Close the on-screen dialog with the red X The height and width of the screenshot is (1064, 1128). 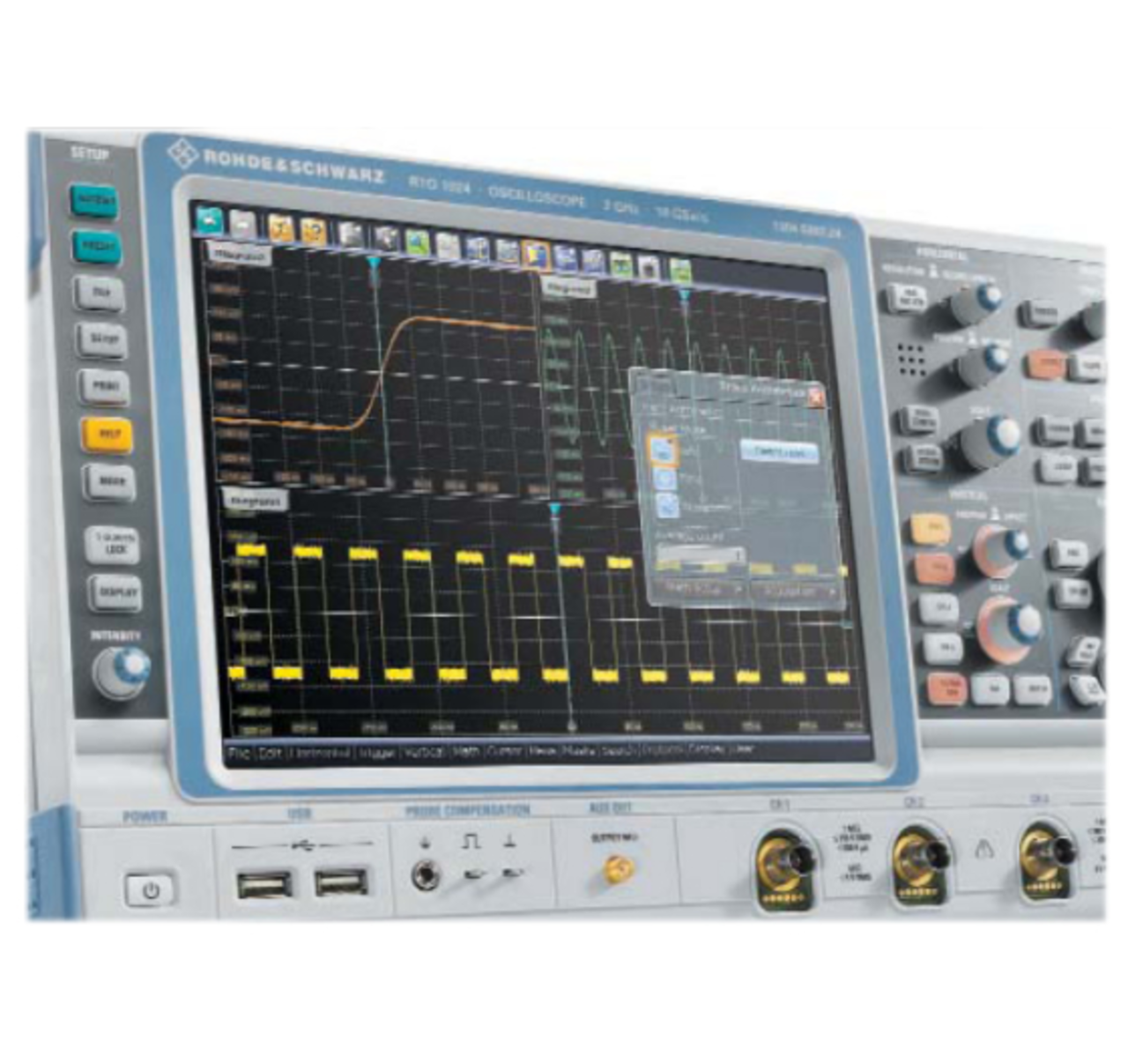[816, 398]
